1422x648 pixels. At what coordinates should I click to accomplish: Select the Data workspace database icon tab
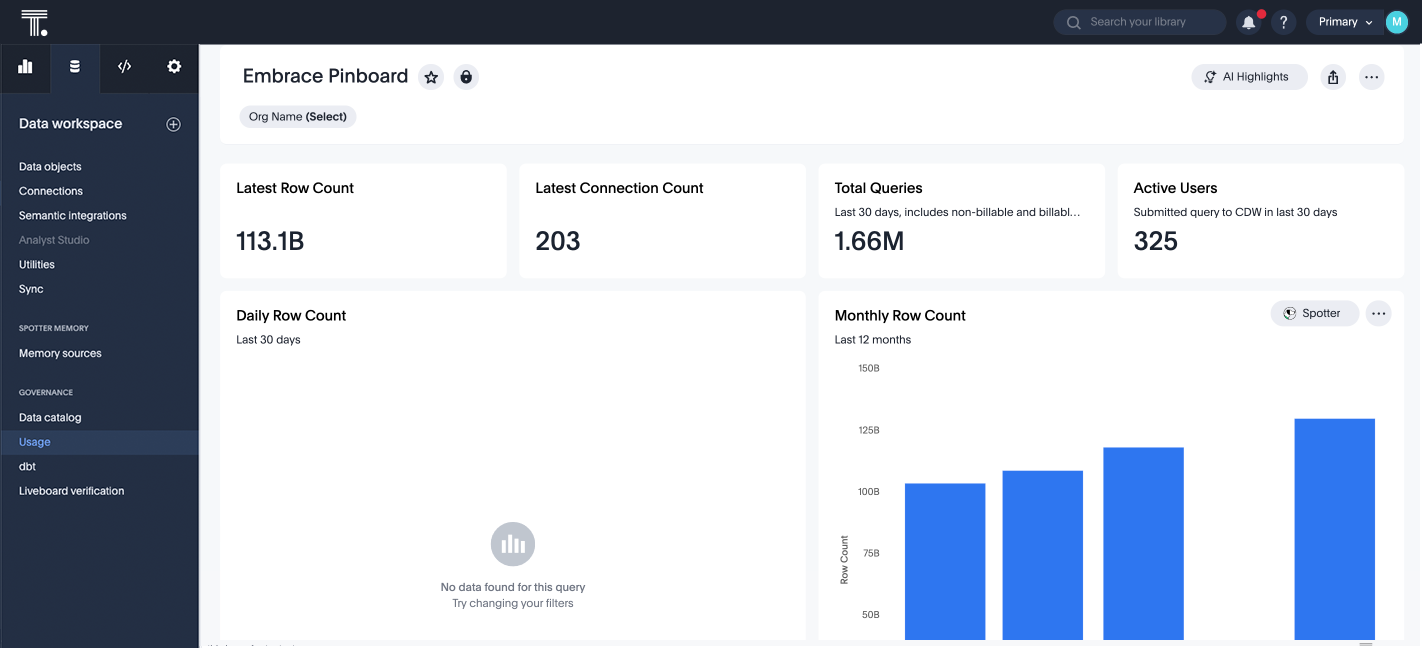[75, 67]
